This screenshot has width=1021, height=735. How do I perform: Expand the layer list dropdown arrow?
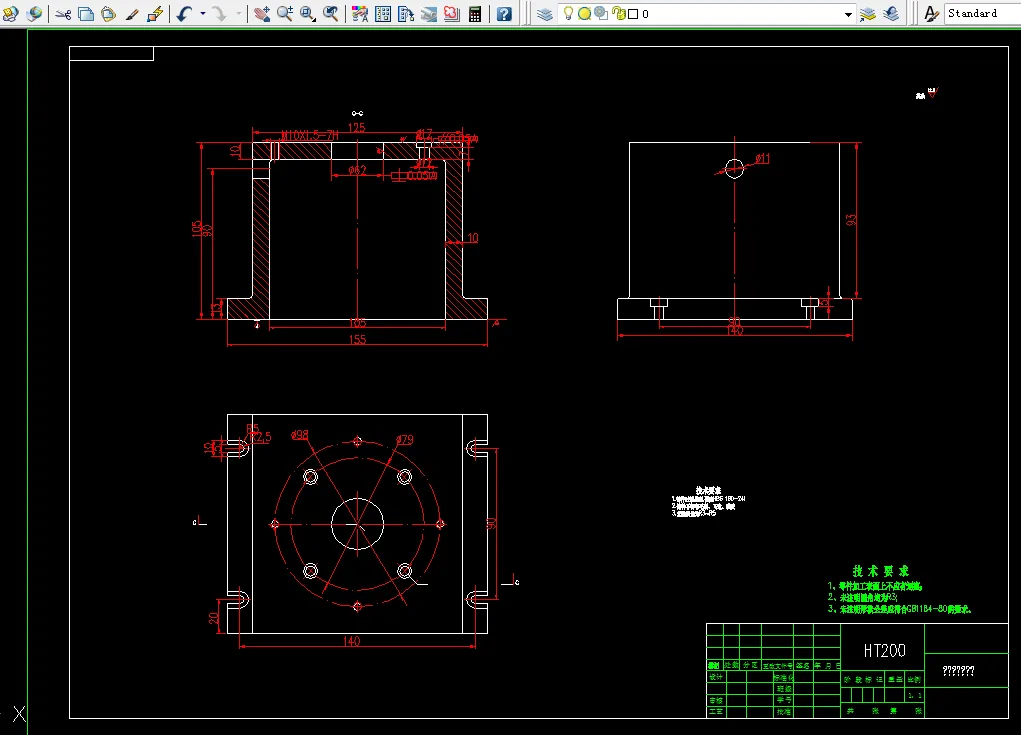(848, 14)
